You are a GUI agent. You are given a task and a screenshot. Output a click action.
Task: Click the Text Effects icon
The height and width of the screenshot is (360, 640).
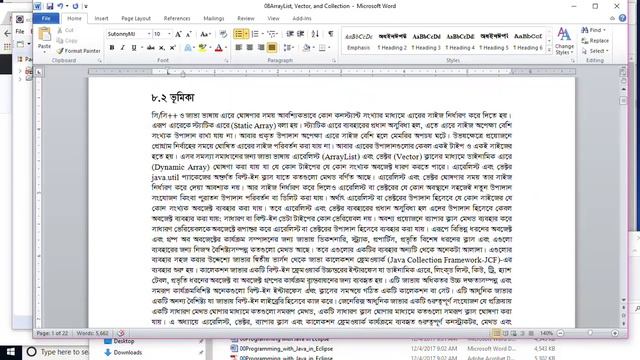coord(188,48)
